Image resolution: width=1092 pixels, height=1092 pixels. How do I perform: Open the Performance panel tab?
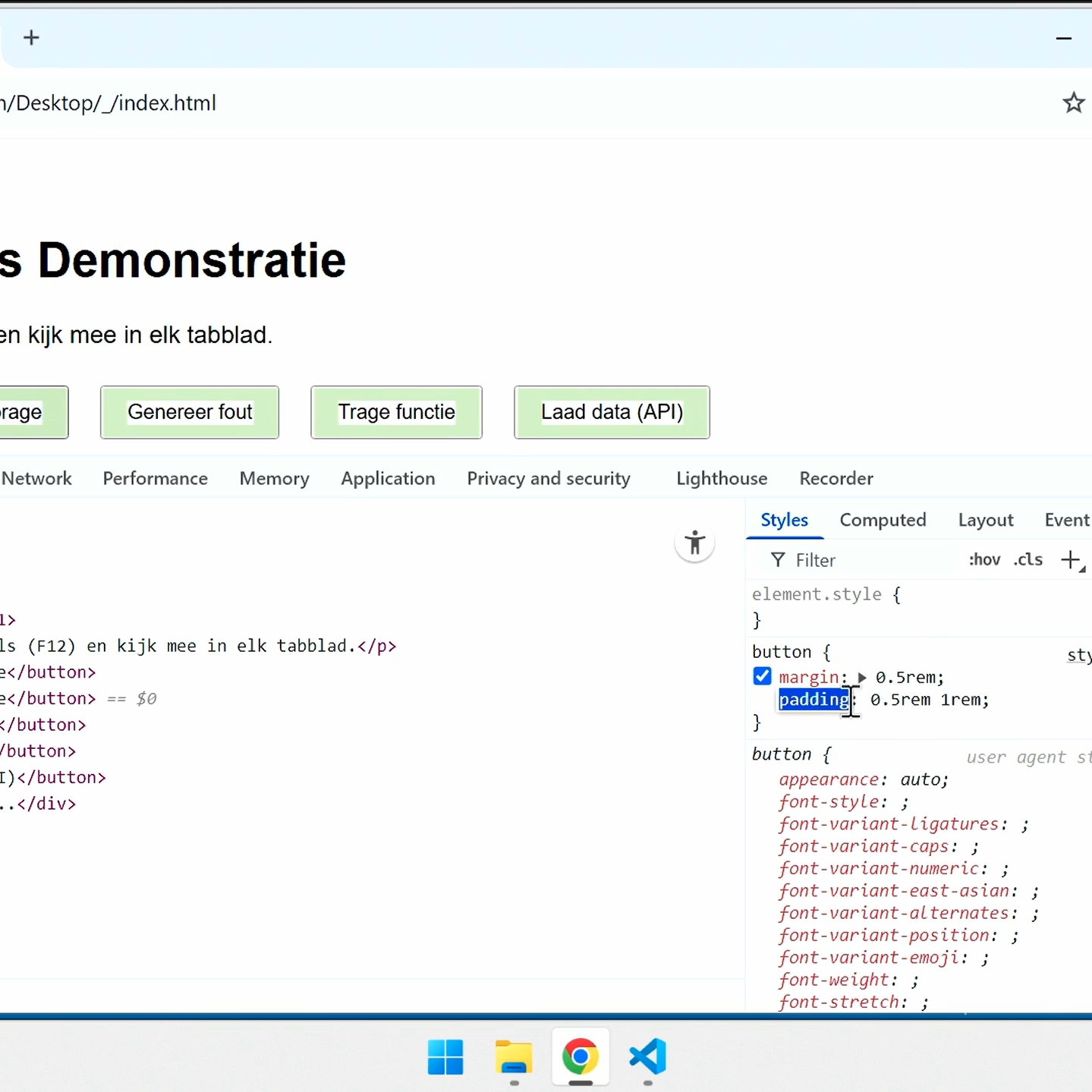(156, 479)
